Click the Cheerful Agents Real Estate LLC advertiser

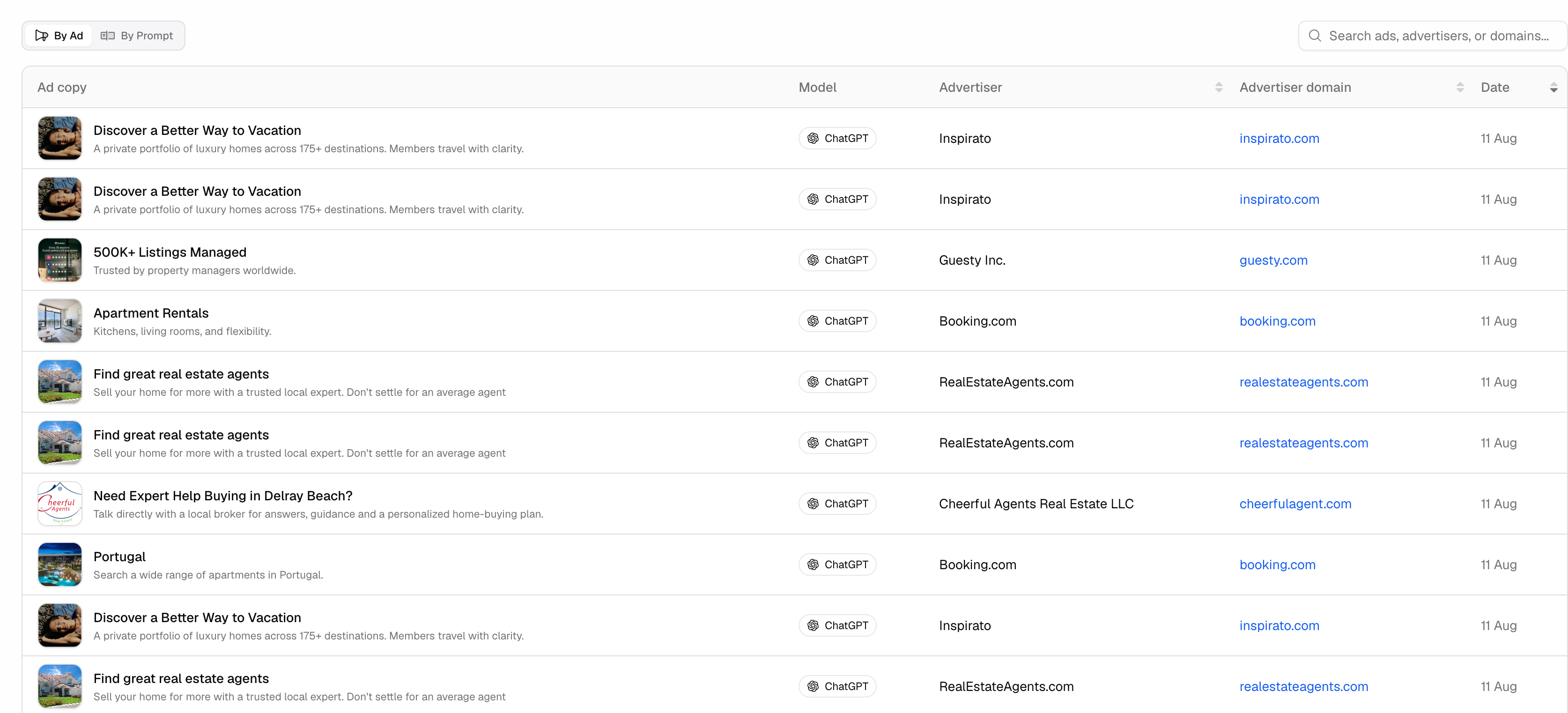[1036, 504]
